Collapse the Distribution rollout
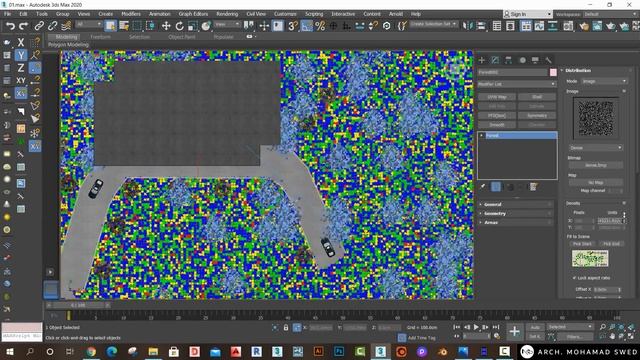The image size is (640, 360). [x=596, y=71]
